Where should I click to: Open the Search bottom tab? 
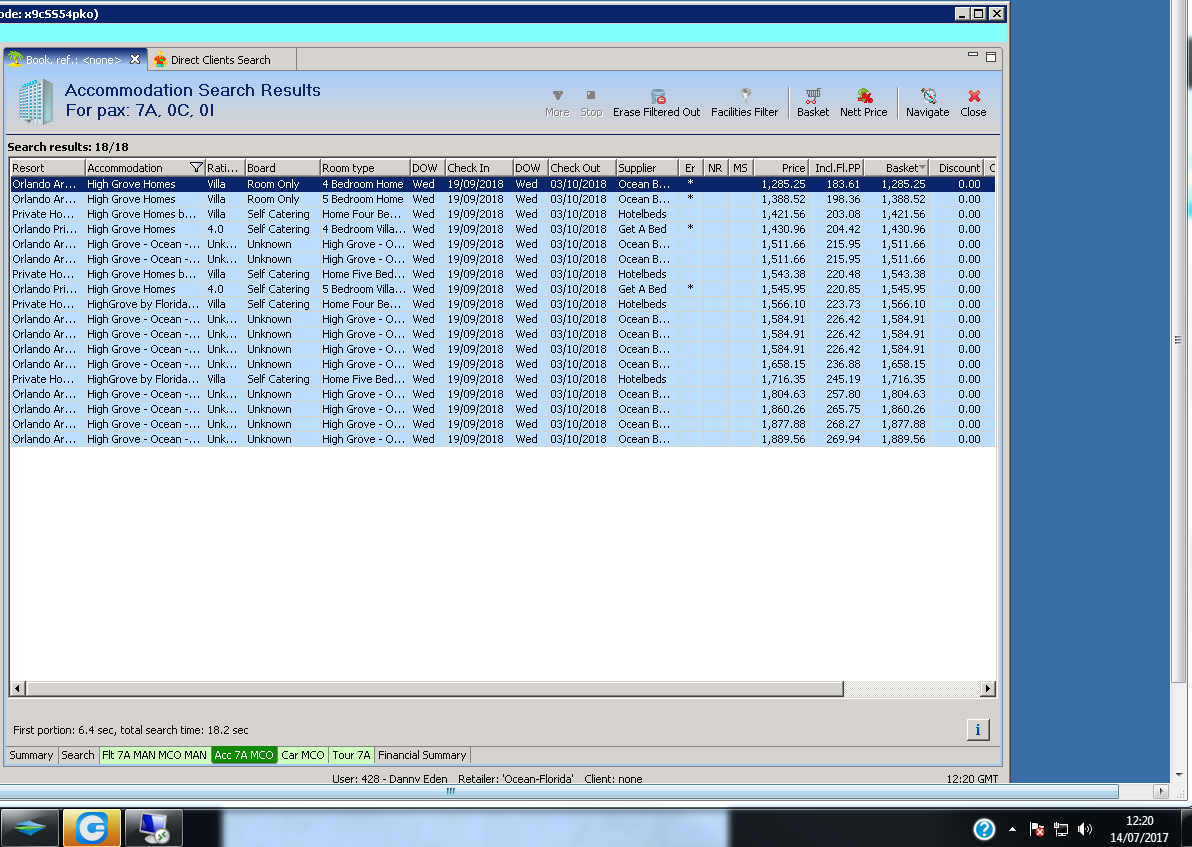click(x=78, y=755)
